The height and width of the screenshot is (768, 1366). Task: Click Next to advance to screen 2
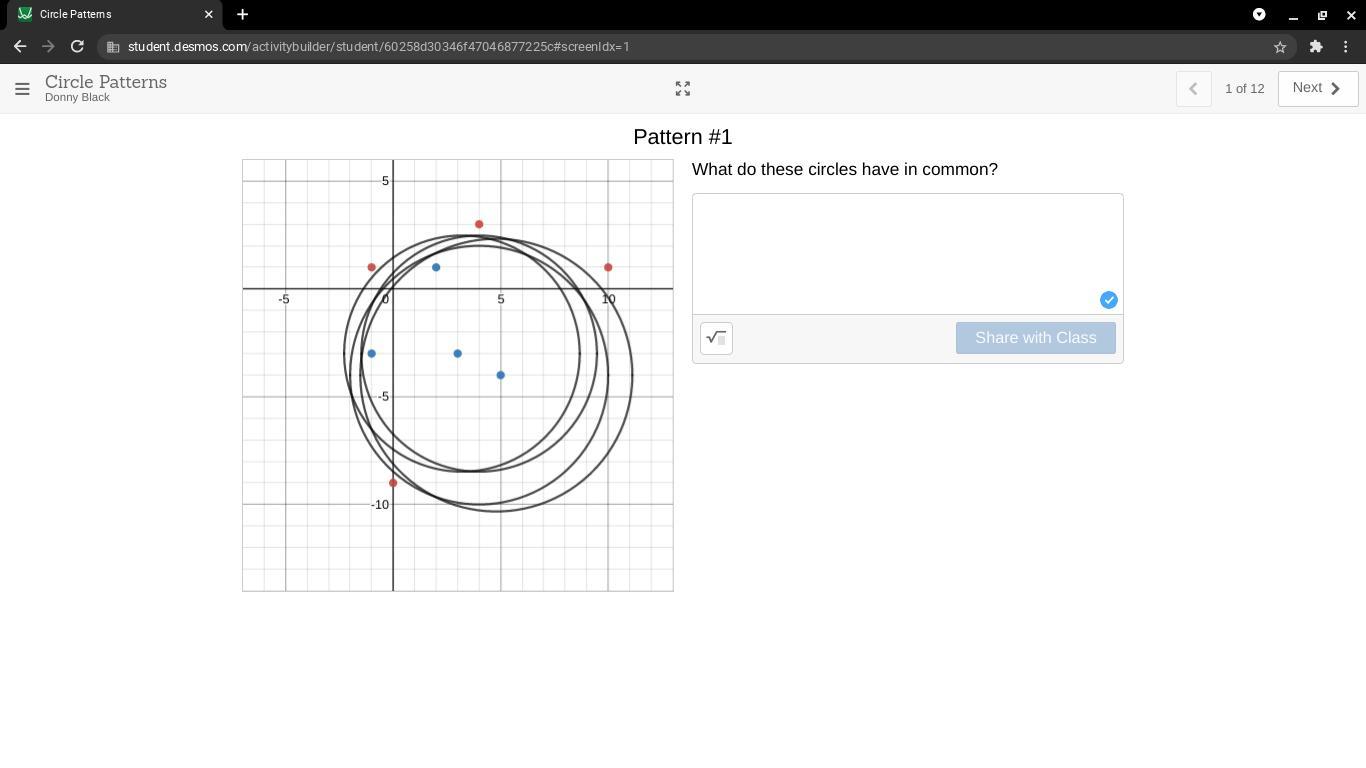coord(1318,88)
